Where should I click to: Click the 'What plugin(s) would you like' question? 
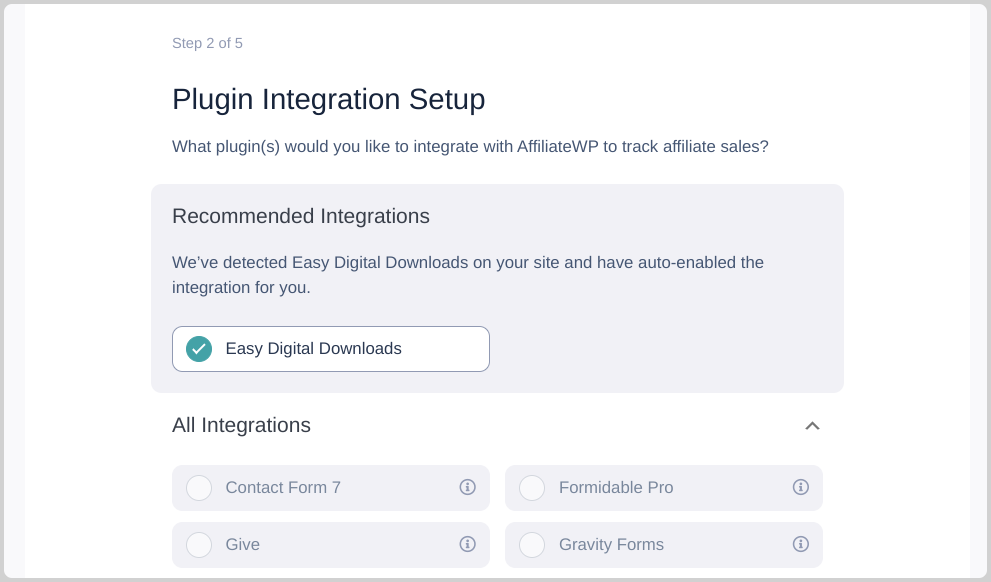(470, 147)
